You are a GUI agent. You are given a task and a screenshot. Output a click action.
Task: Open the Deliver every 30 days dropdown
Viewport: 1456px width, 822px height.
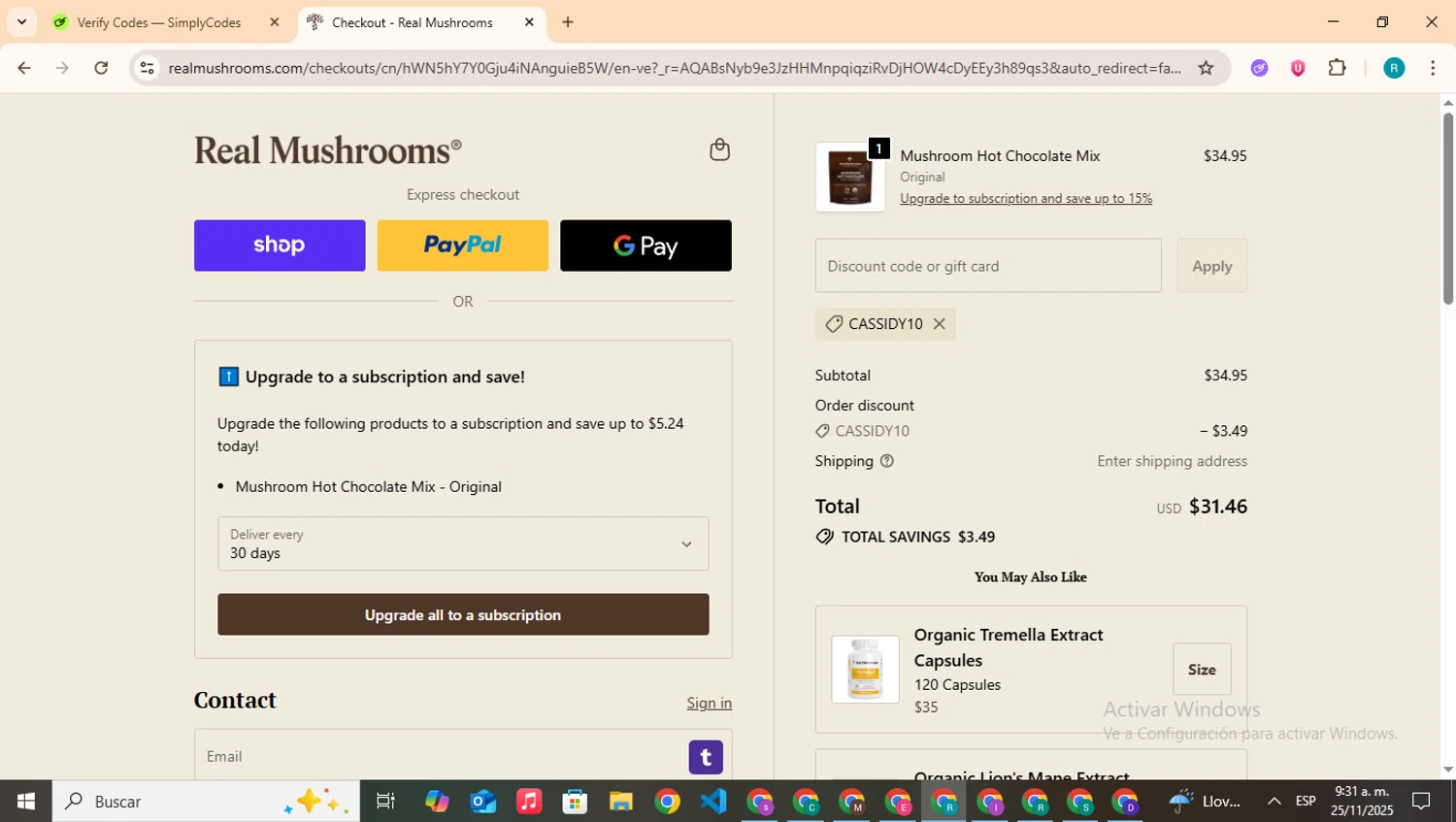click(463, 543)
